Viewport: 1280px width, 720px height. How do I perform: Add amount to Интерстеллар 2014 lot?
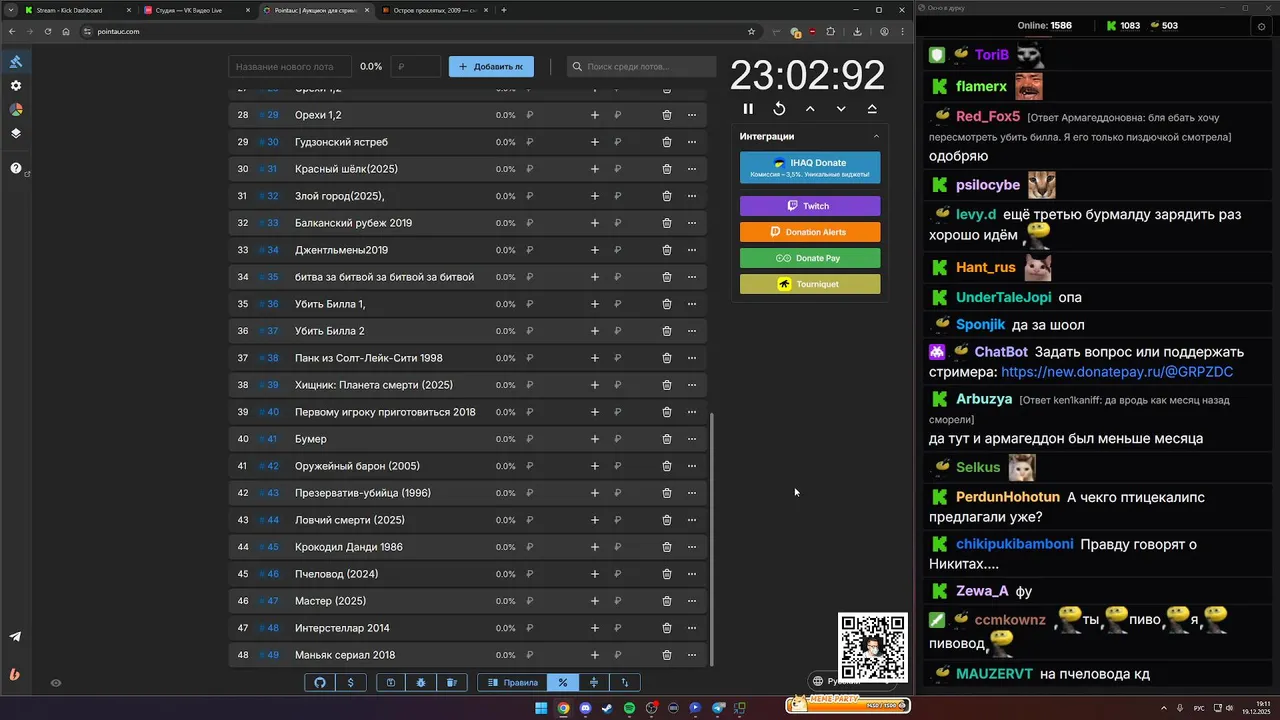(x=595, y=628)
